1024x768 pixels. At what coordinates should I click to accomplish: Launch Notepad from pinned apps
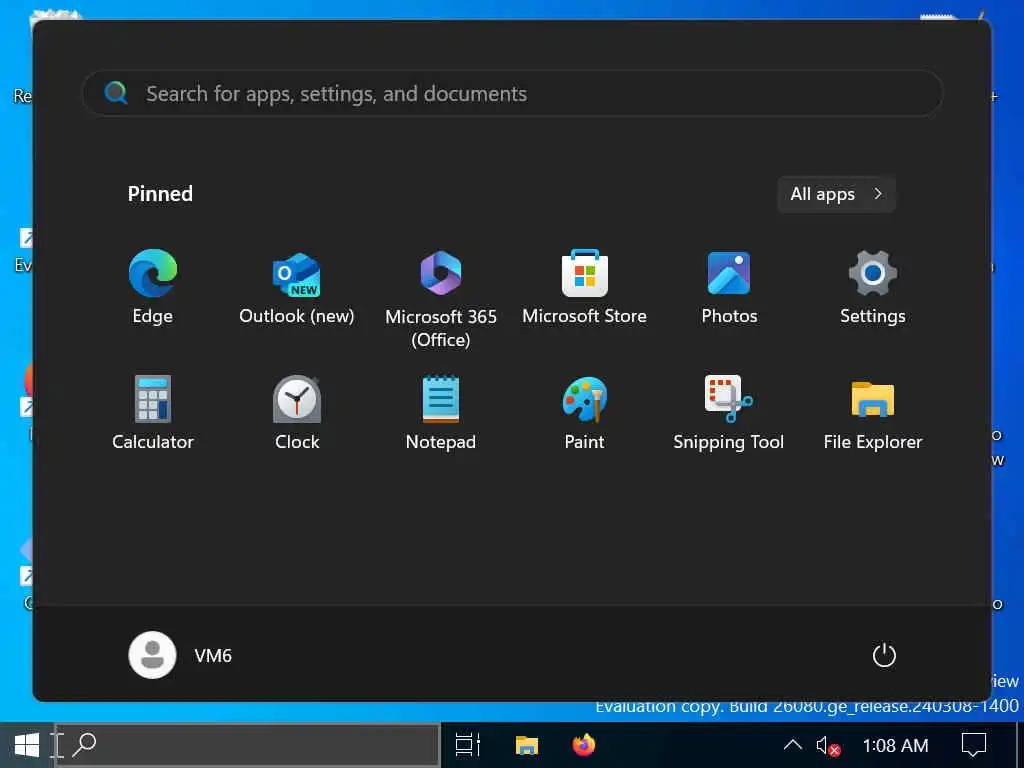coord(441,412)
